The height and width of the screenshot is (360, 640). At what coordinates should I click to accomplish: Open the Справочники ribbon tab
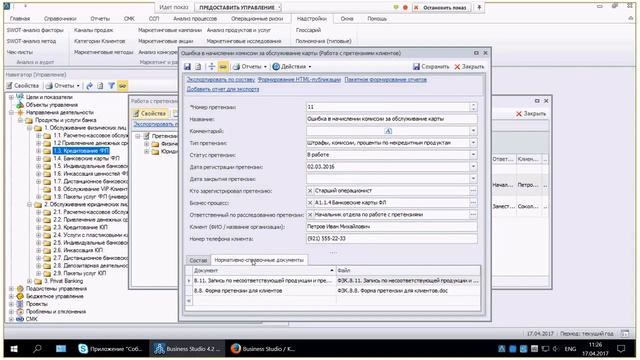[60, 19]
